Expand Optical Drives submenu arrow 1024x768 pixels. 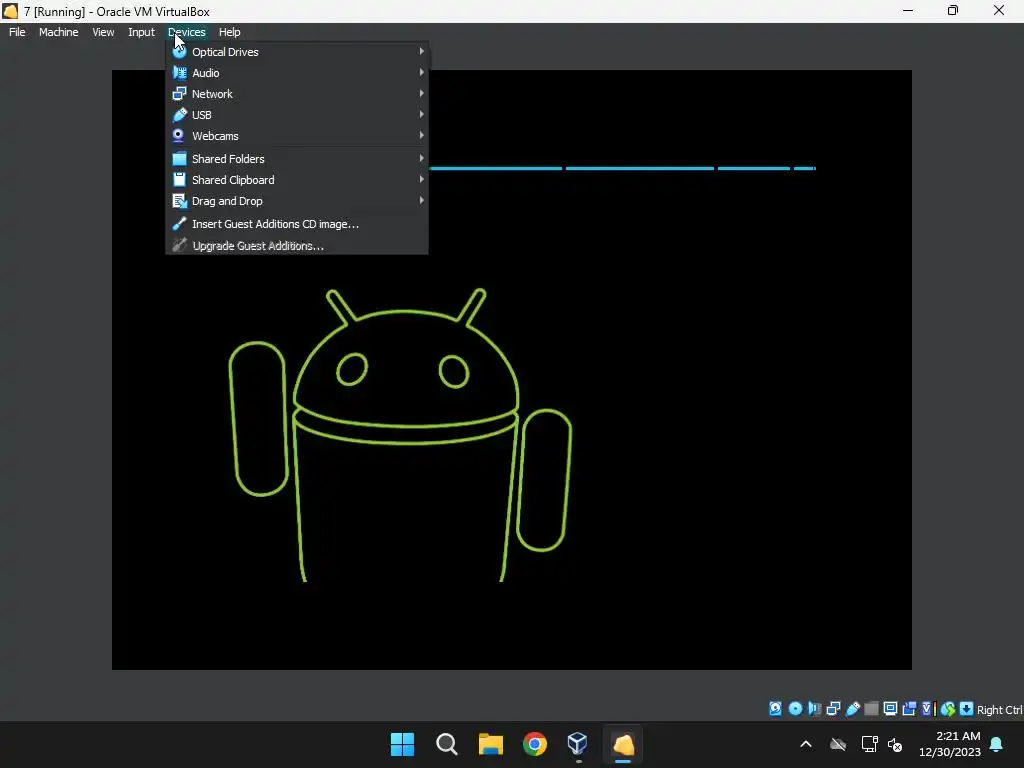(x=422, y=51)
